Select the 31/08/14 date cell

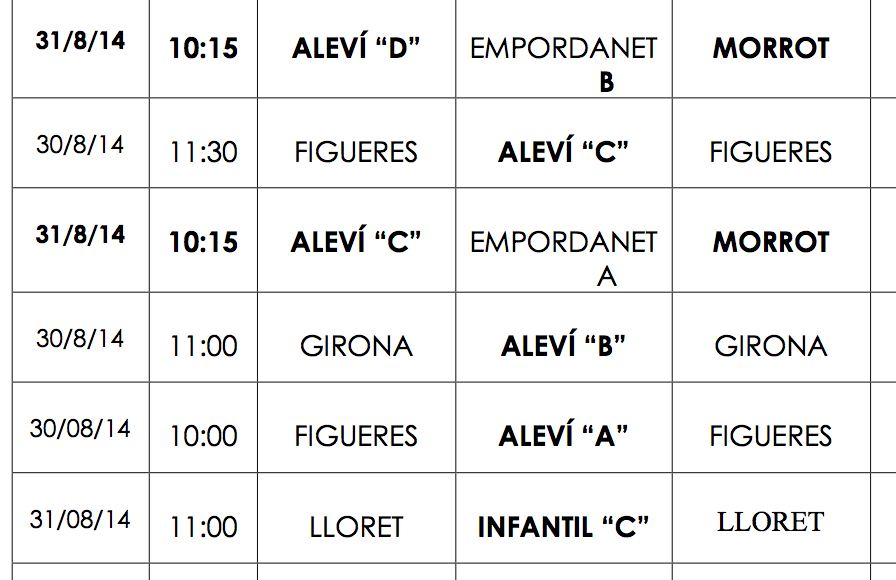coord(80,519)
